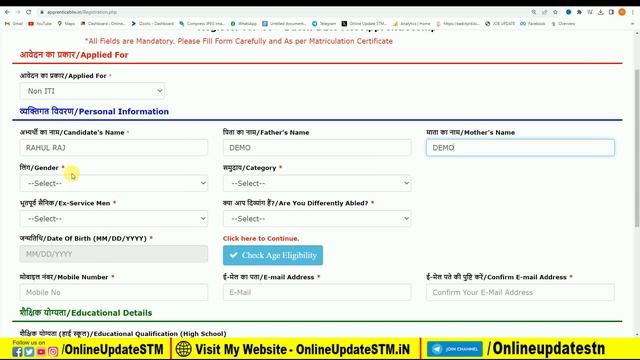Click the Mobile Number input field
Viewport: 640px width, 360px height.
click(x=113, y=292)
